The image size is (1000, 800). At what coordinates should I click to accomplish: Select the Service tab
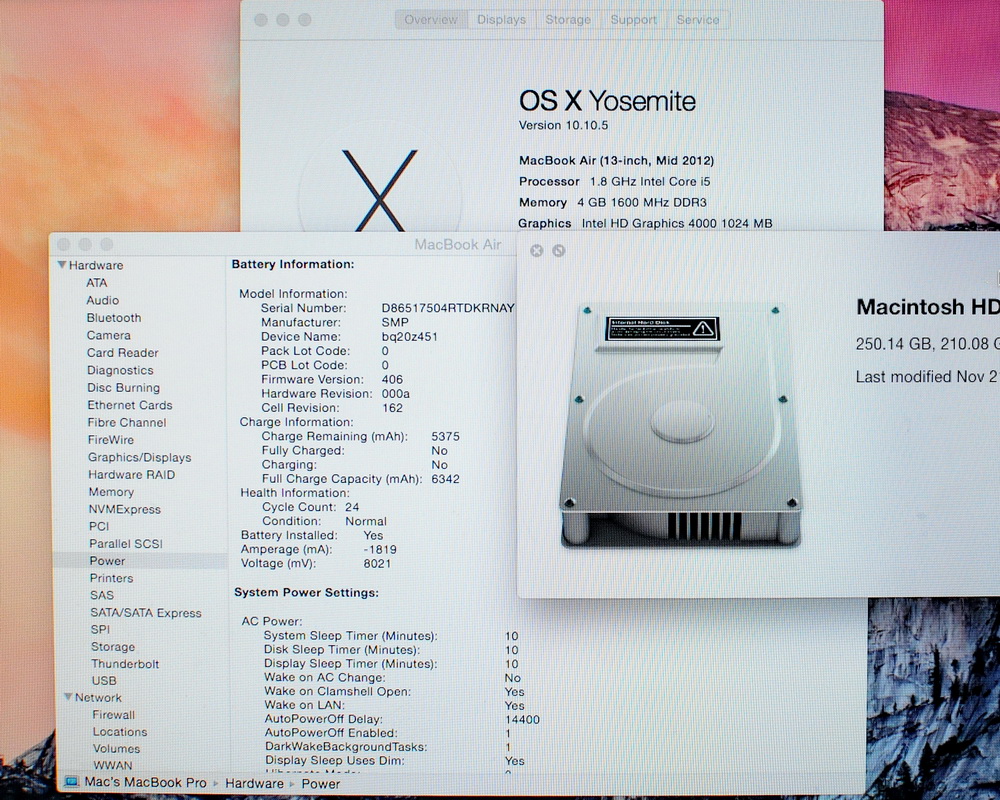[698, 20]
